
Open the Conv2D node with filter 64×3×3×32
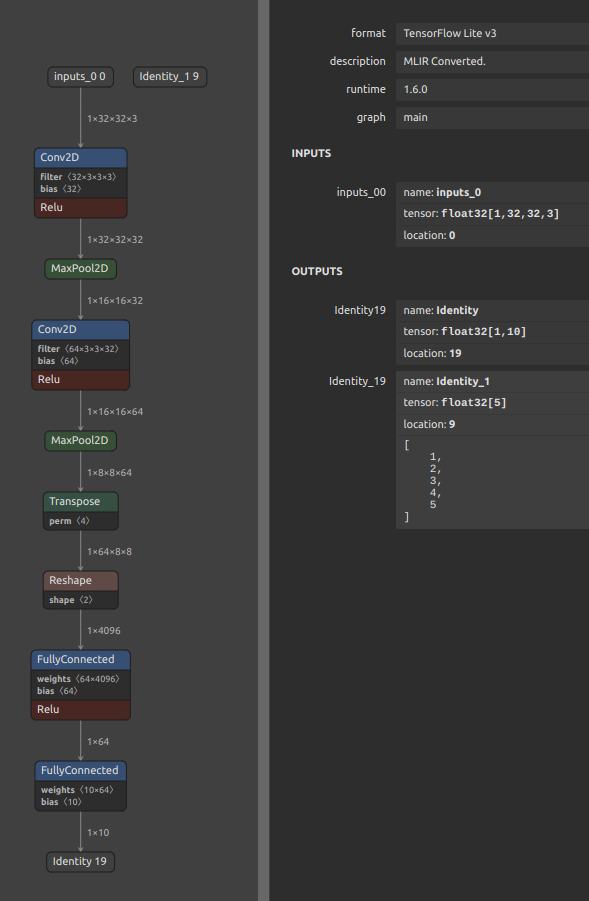[x=80, y=329]
